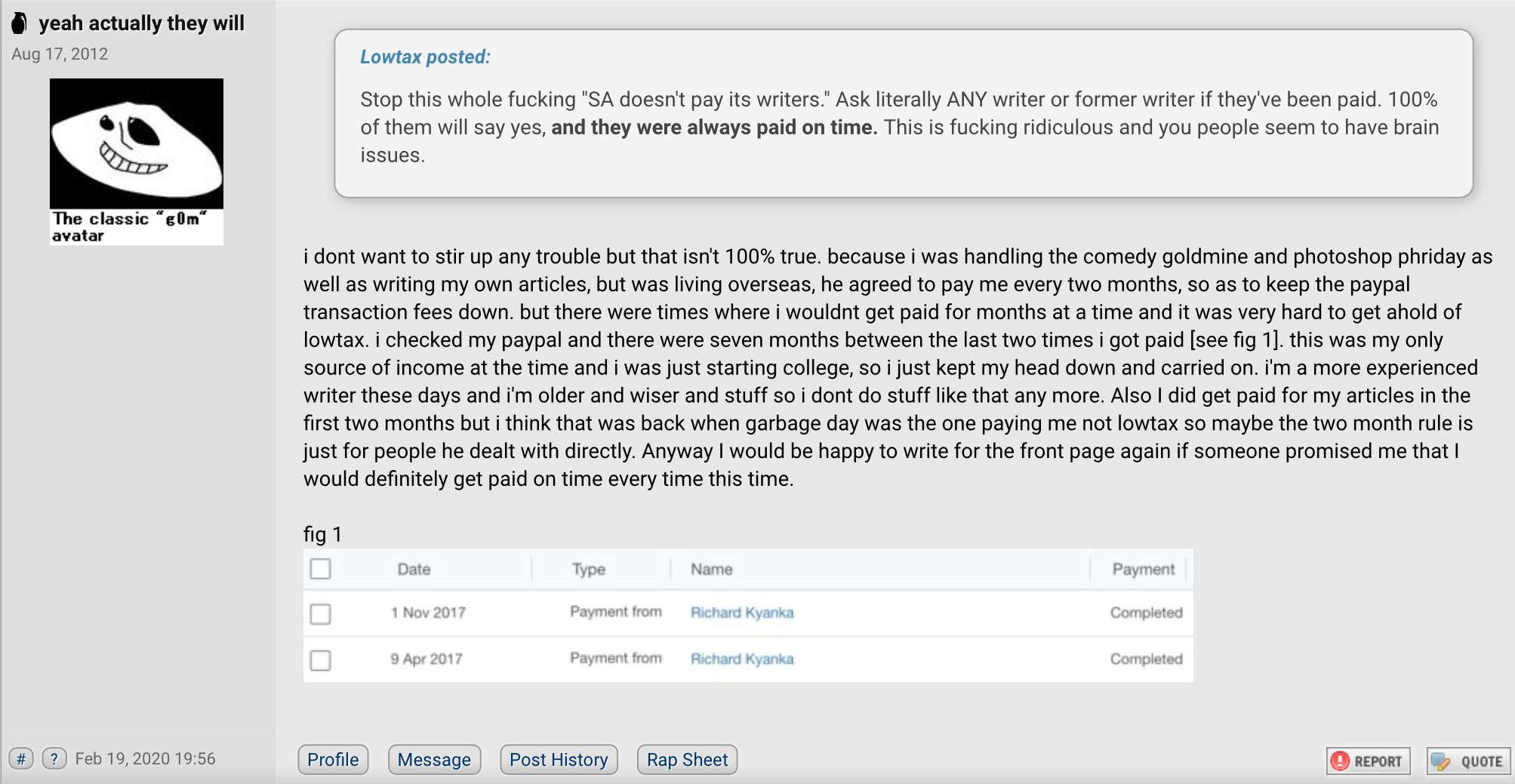Open the poster's Rap Sheet
The height and width of the screenshot is (784, 1515).
click(x=687, y=759)
